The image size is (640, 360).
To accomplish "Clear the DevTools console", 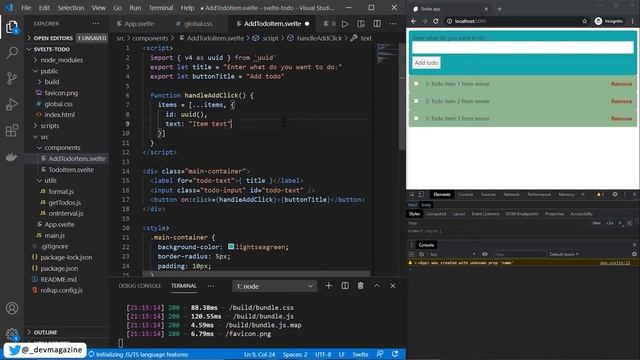I will (421, 254).
